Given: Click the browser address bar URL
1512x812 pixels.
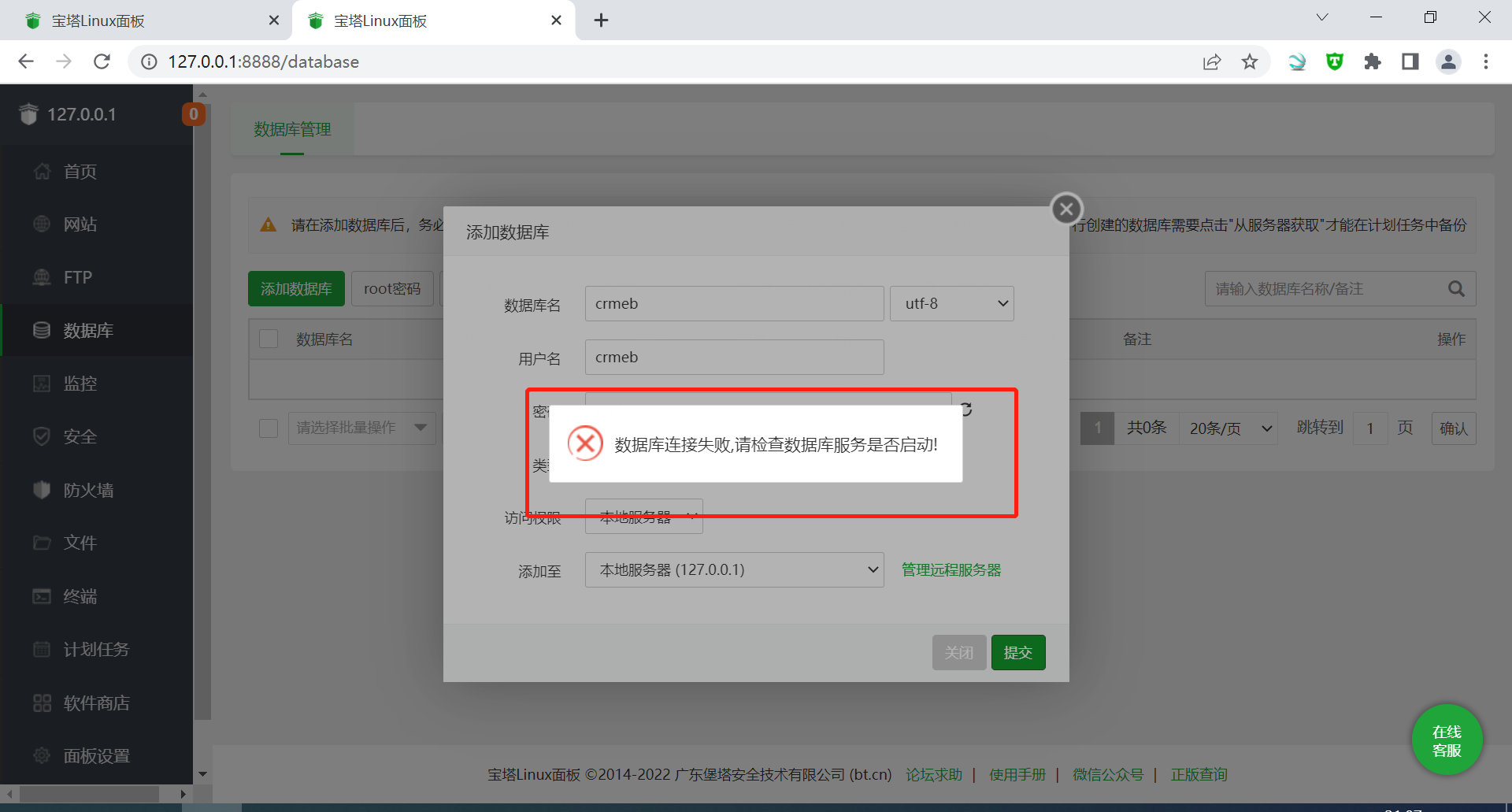Looking at the screenshot, I should 263,61.
